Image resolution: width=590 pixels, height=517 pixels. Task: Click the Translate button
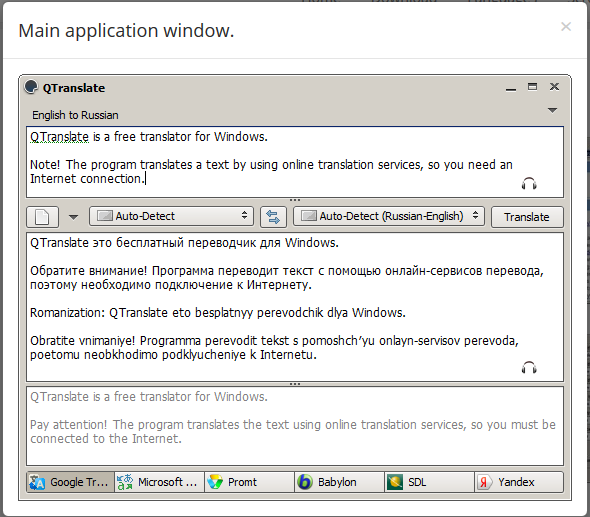tap(527, 217)
